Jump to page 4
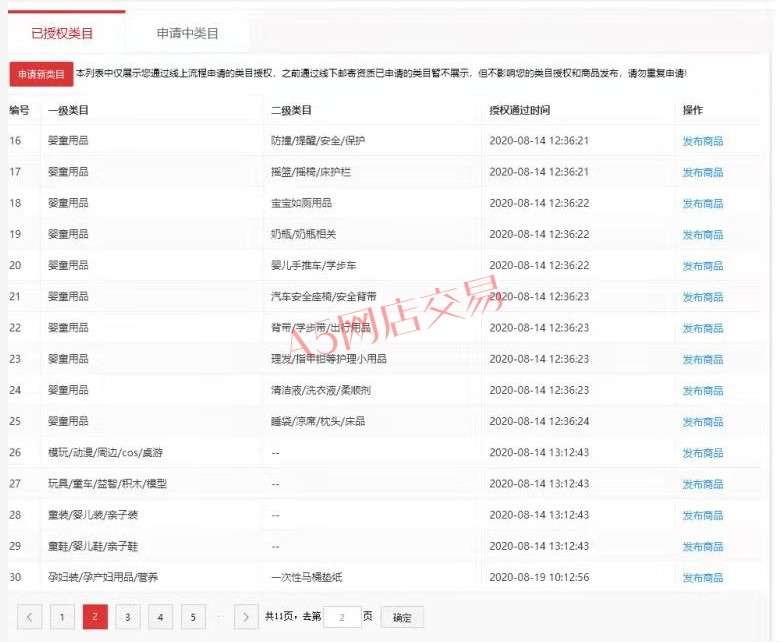The image size is (782, 642). (x=160, y=617)
